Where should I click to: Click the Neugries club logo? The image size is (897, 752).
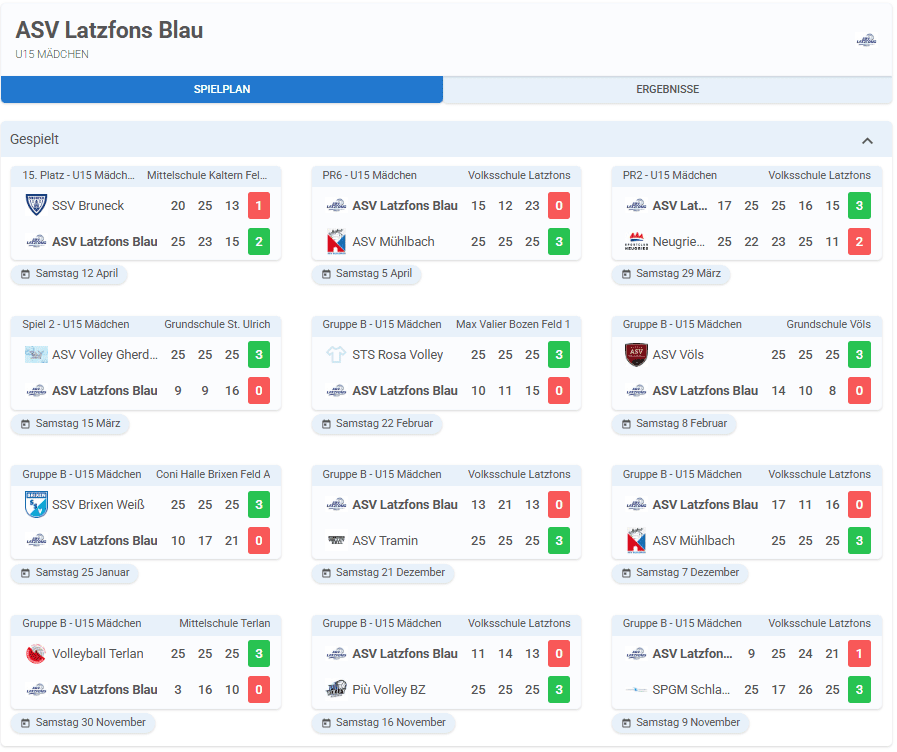pyautogui.click(x=636, y=241)
